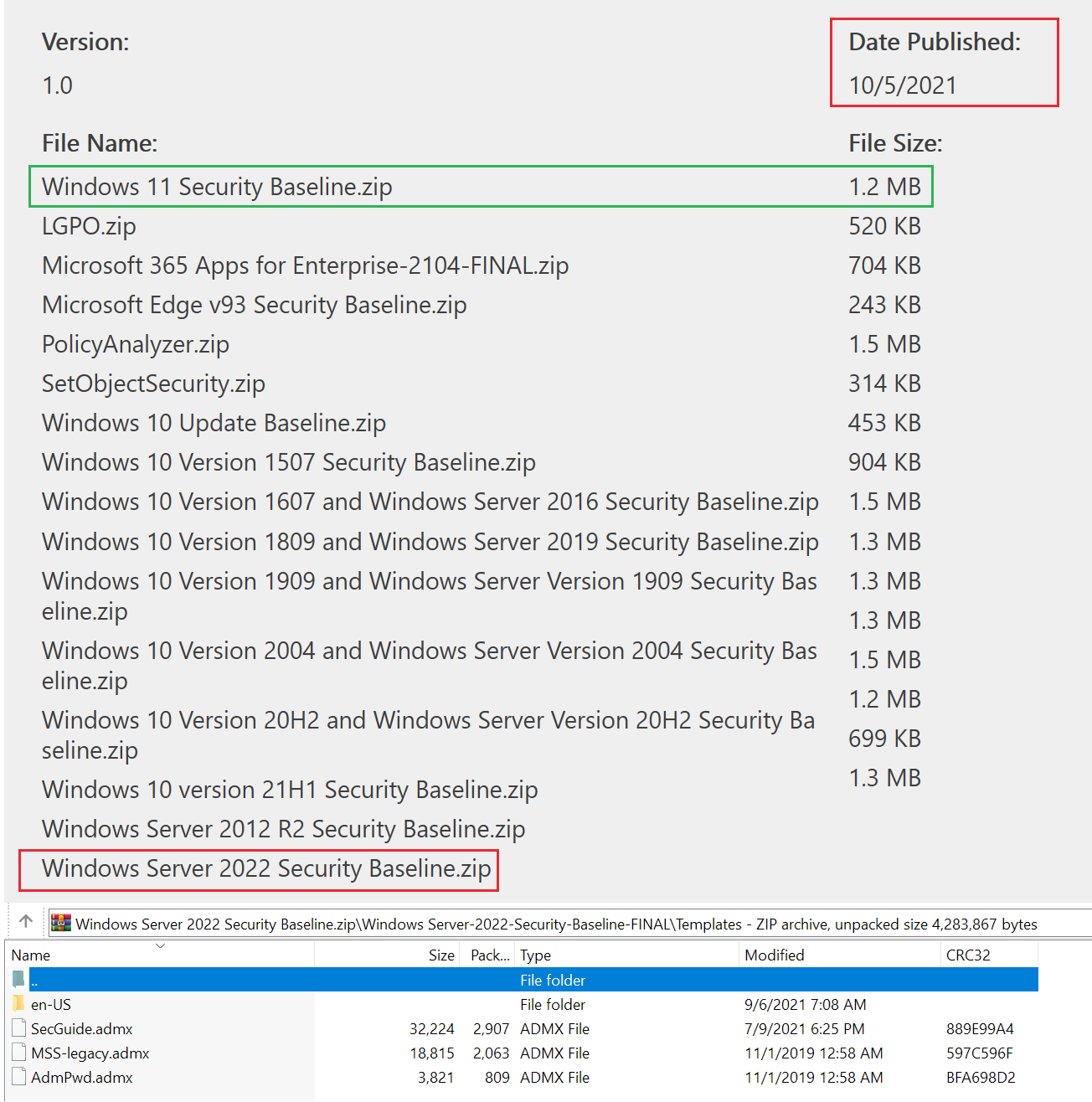Click packed size value 2,063
Screen dimensions: 1092x1102
[492, 1053]
